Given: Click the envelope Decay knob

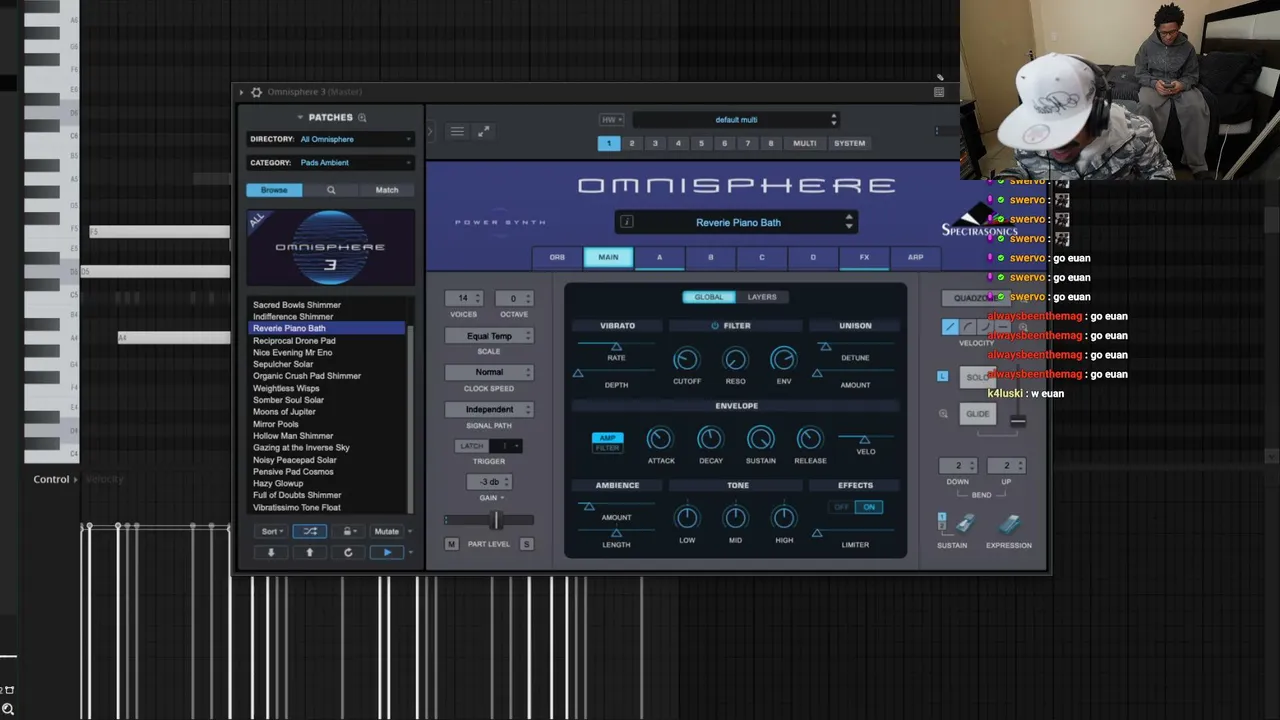Looking at the screenshot, I should pos(710,438).
